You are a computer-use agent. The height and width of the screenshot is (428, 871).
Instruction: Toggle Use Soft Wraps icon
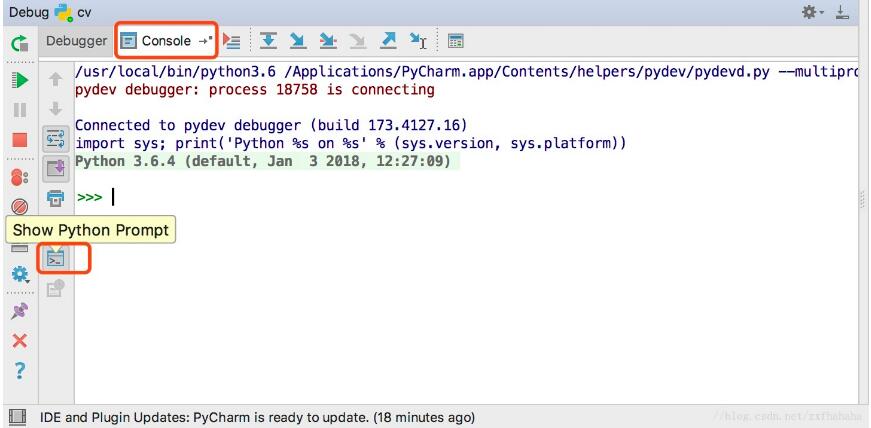(56, 140)
